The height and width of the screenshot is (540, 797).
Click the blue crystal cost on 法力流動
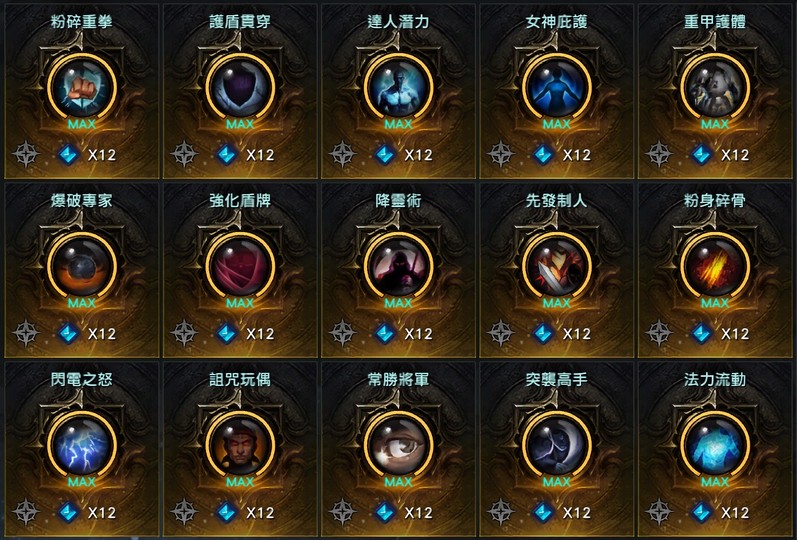[x=702, y=512]
